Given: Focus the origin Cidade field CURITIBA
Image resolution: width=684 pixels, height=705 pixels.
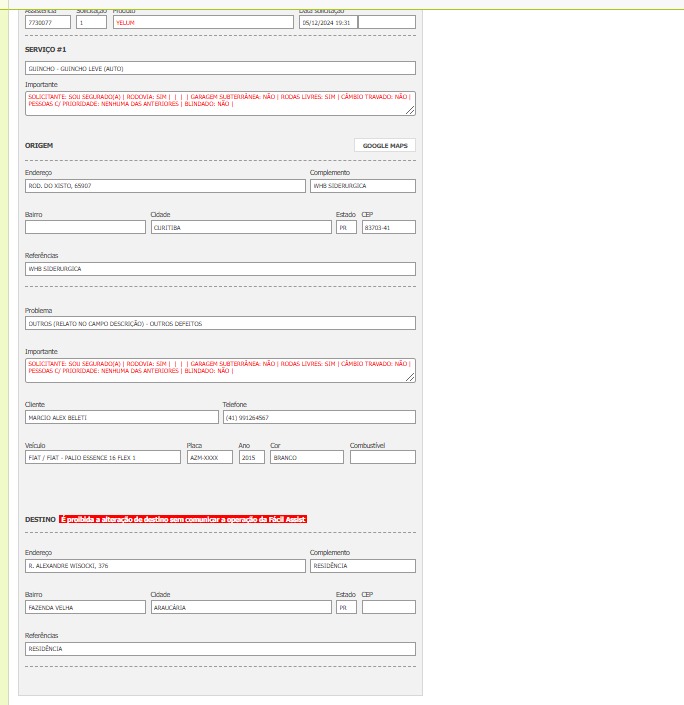Looking at the screenshot, I should pos(240,227).
